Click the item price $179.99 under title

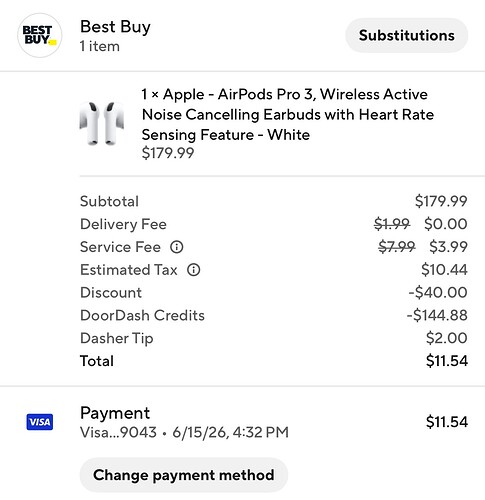[x=168, y=153]
